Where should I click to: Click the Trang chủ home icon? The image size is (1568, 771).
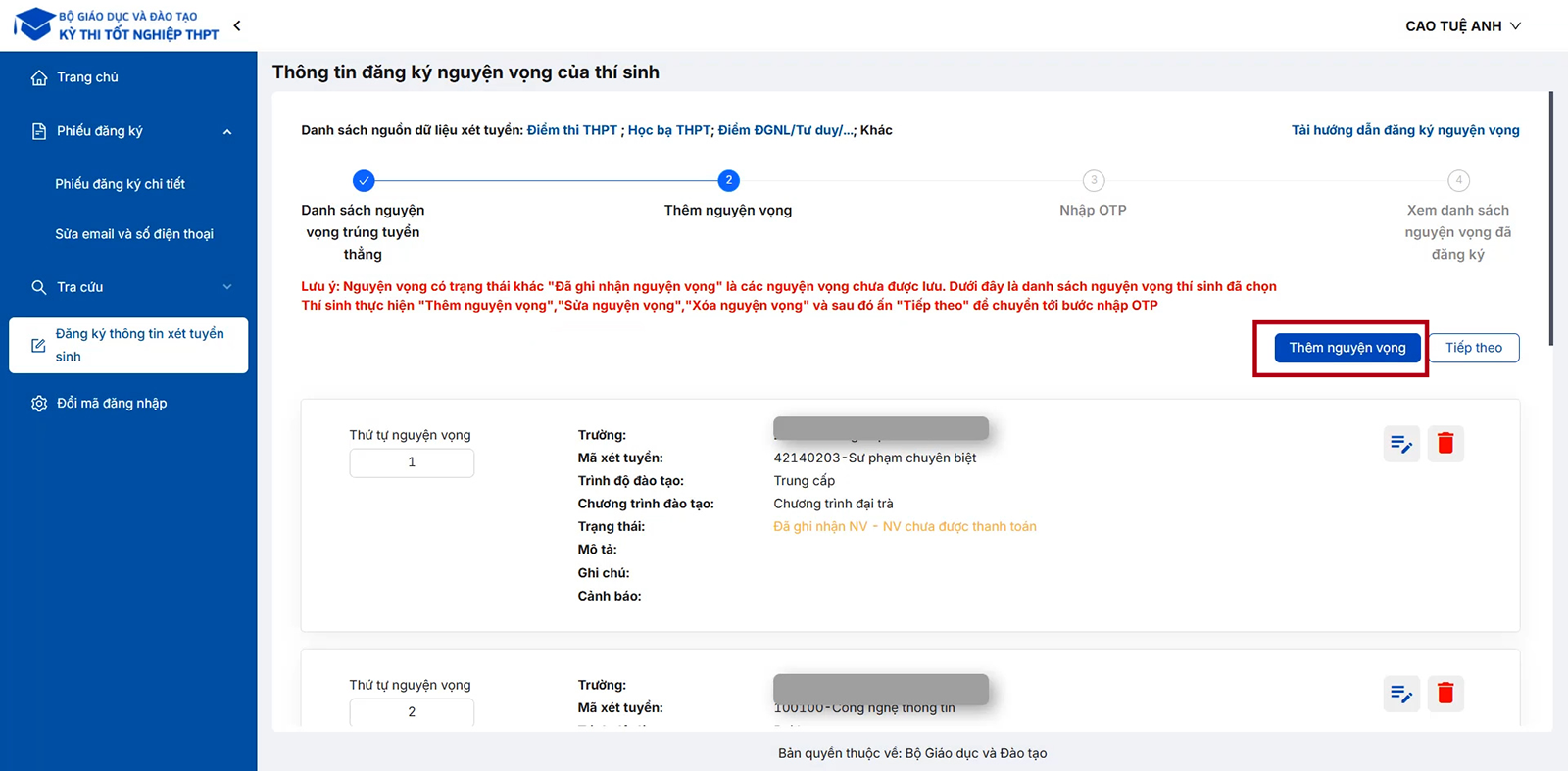point(39,77)
